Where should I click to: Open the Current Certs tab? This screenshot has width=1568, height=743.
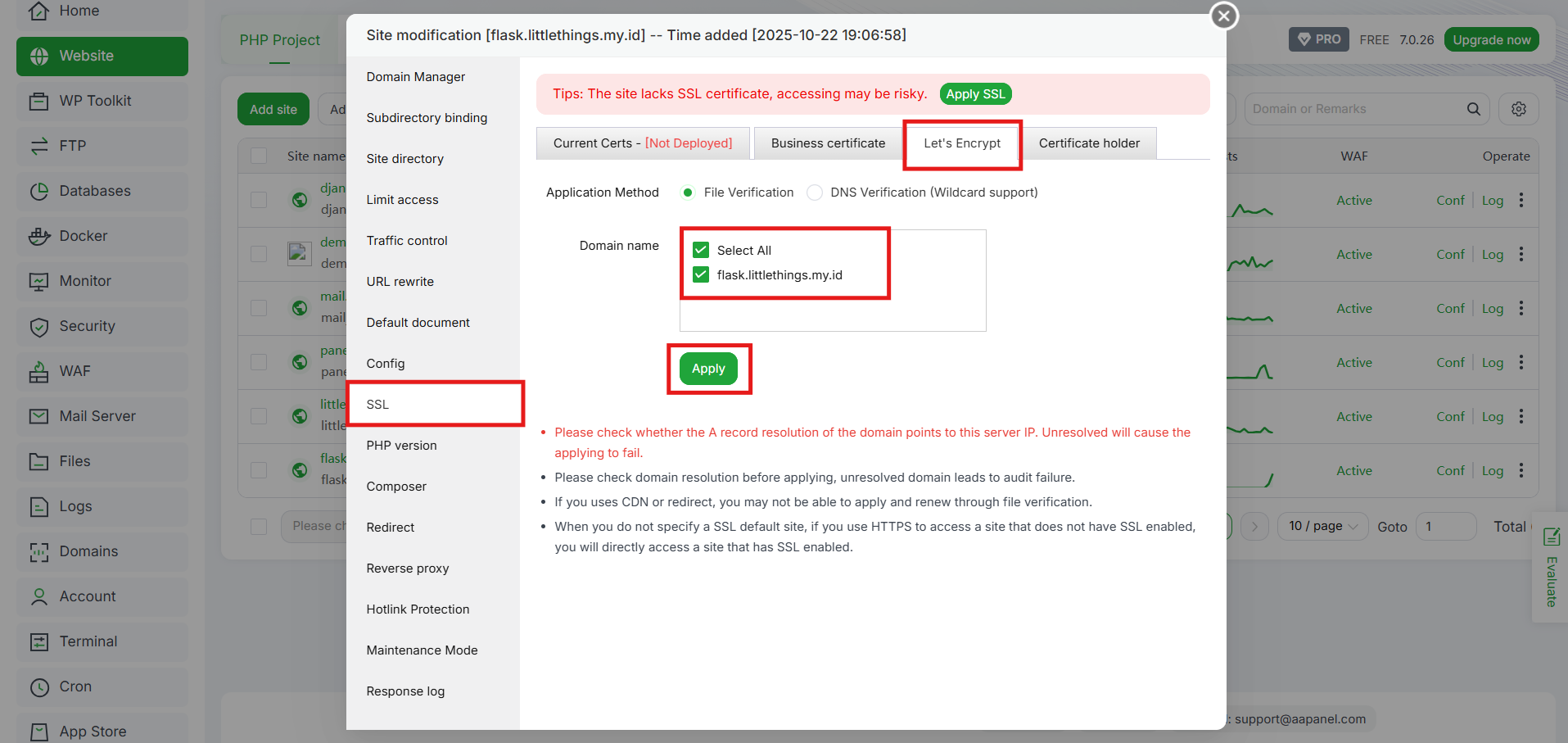[x=643, y=143]
